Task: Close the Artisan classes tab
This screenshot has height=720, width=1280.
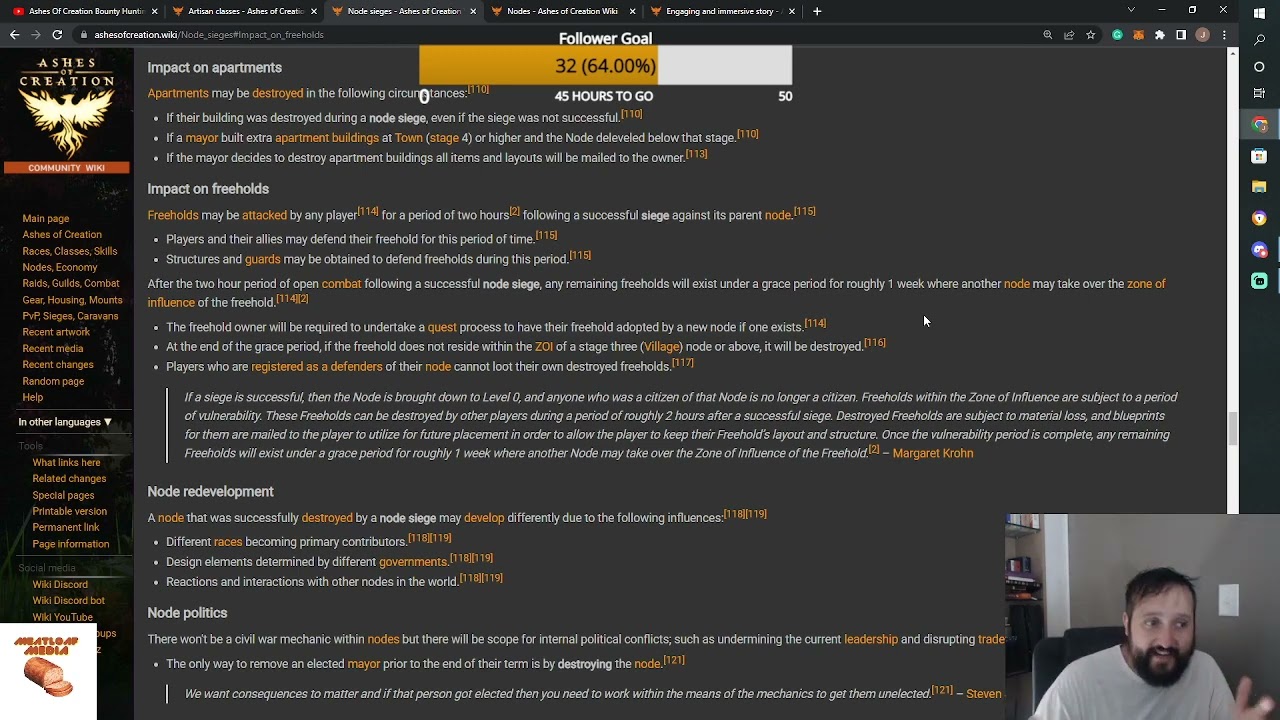Action: (x=313, y=11)
